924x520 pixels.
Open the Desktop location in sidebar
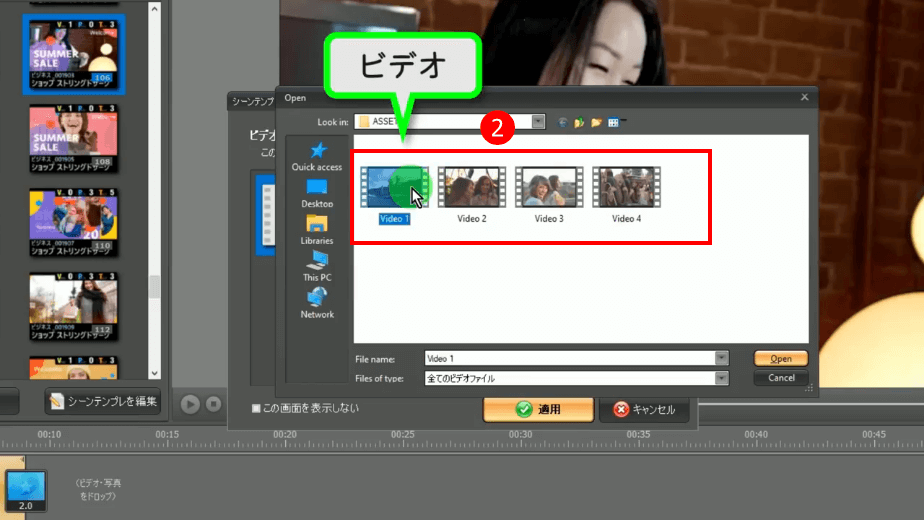[x=317, y=188]
